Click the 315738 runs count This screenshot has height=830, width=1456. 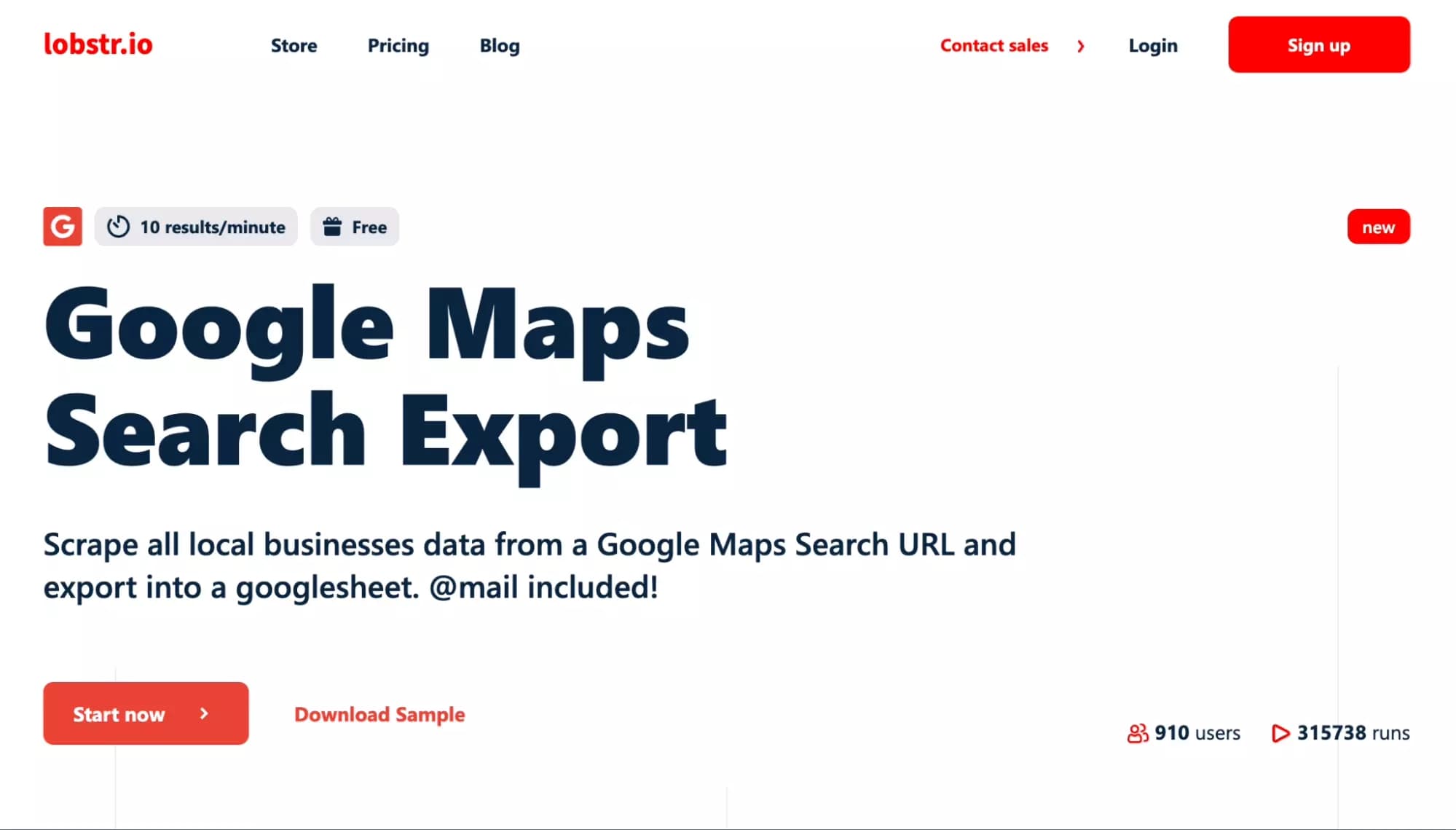(1353, 733)
